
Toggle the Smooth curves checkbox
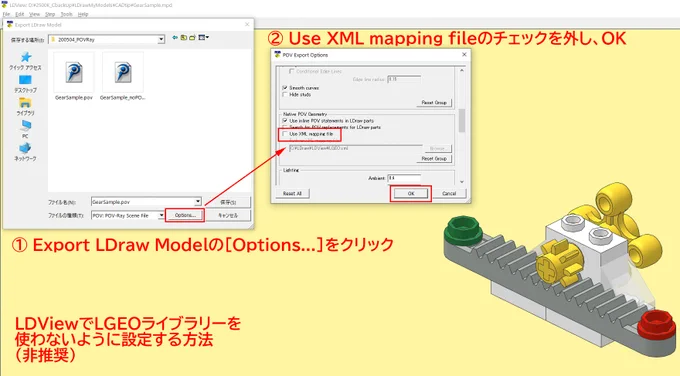pos(285,88)
